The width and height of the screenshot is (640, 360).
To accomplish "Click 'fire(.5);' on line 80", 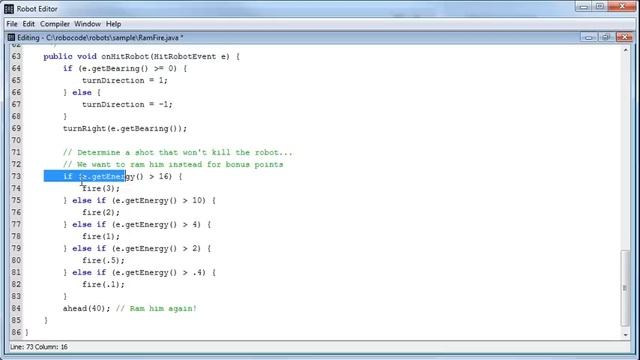I will [x=104, y=260].
